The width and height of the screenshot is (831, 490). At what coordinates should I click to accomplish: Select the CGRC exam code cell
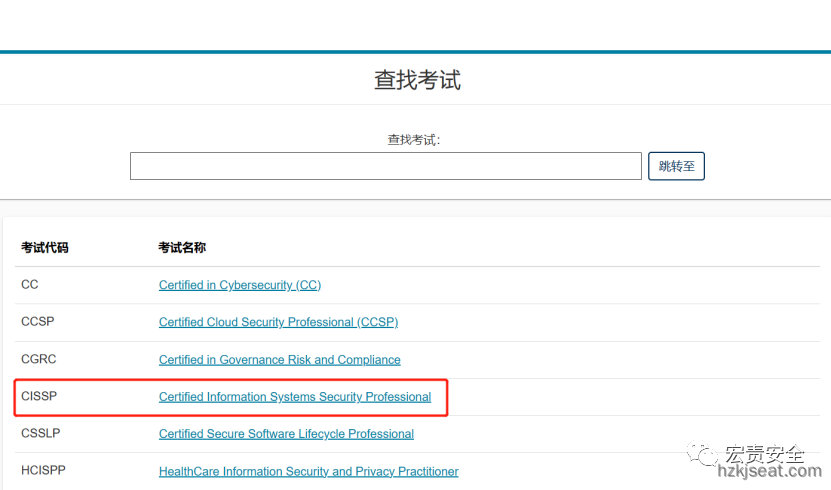[x=39, y=359]
